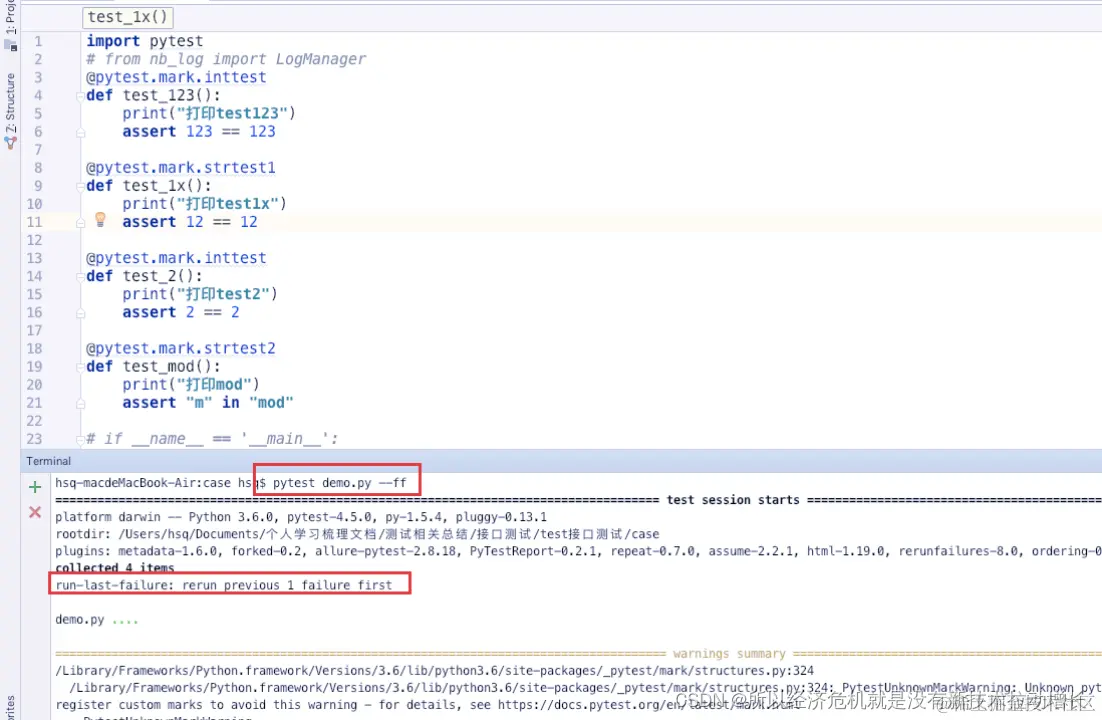This screenshot has height=720, width=1102.
Task: Click the 'assert 12 == 12' statement
Action: (190, 222)
